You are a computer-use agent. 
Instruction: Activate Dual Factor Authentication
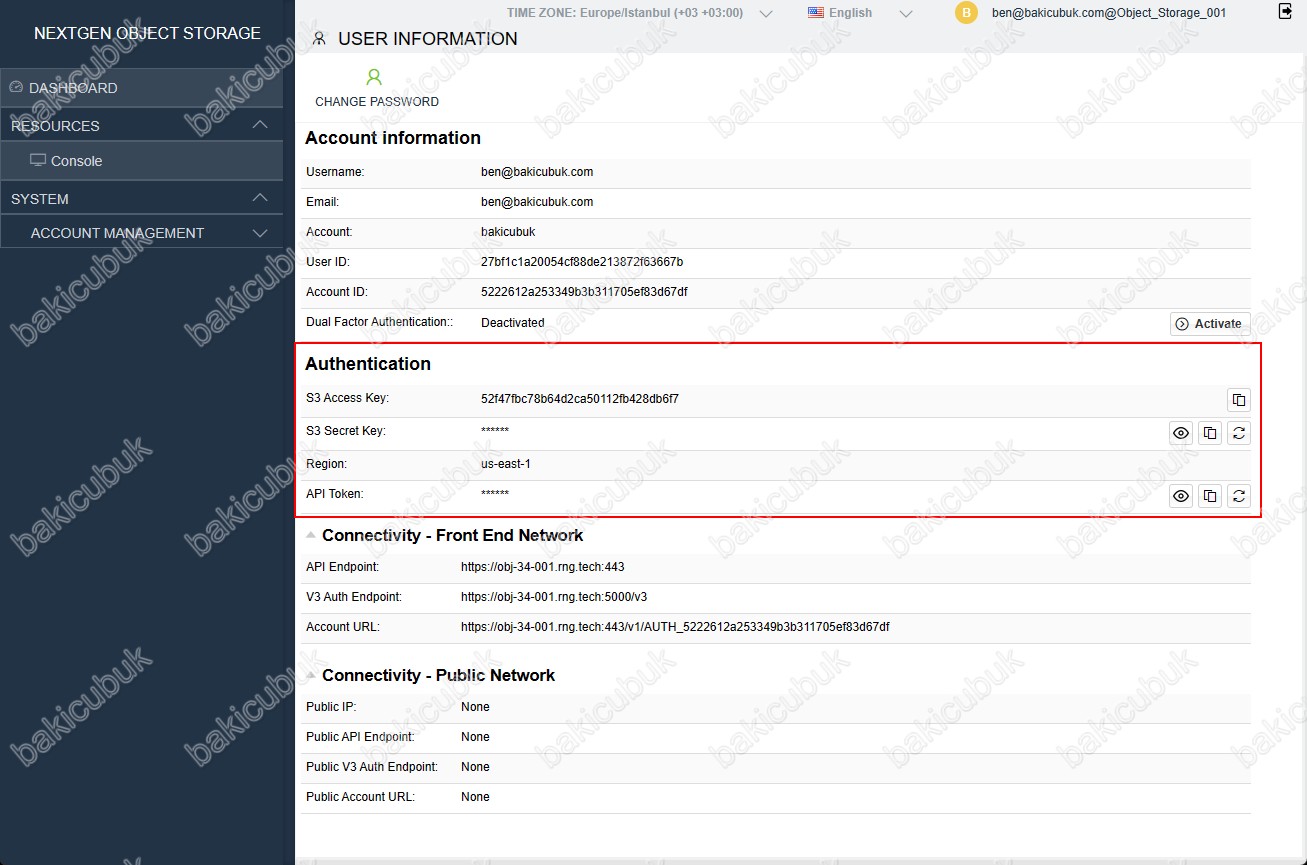pos(1210,323)
